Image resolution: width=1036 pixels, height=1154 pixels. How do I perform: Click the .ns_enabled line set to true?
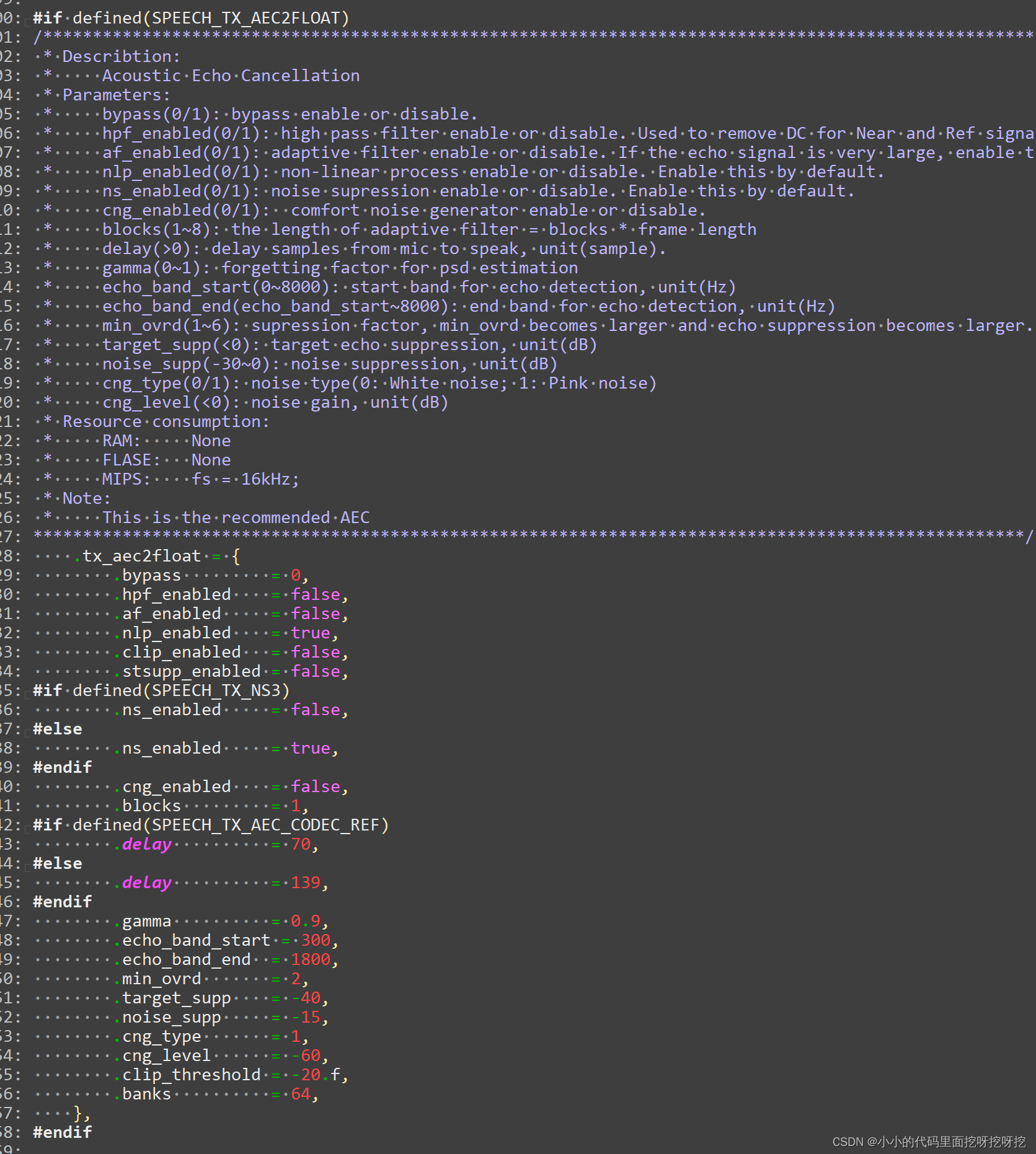click(226, 748)
